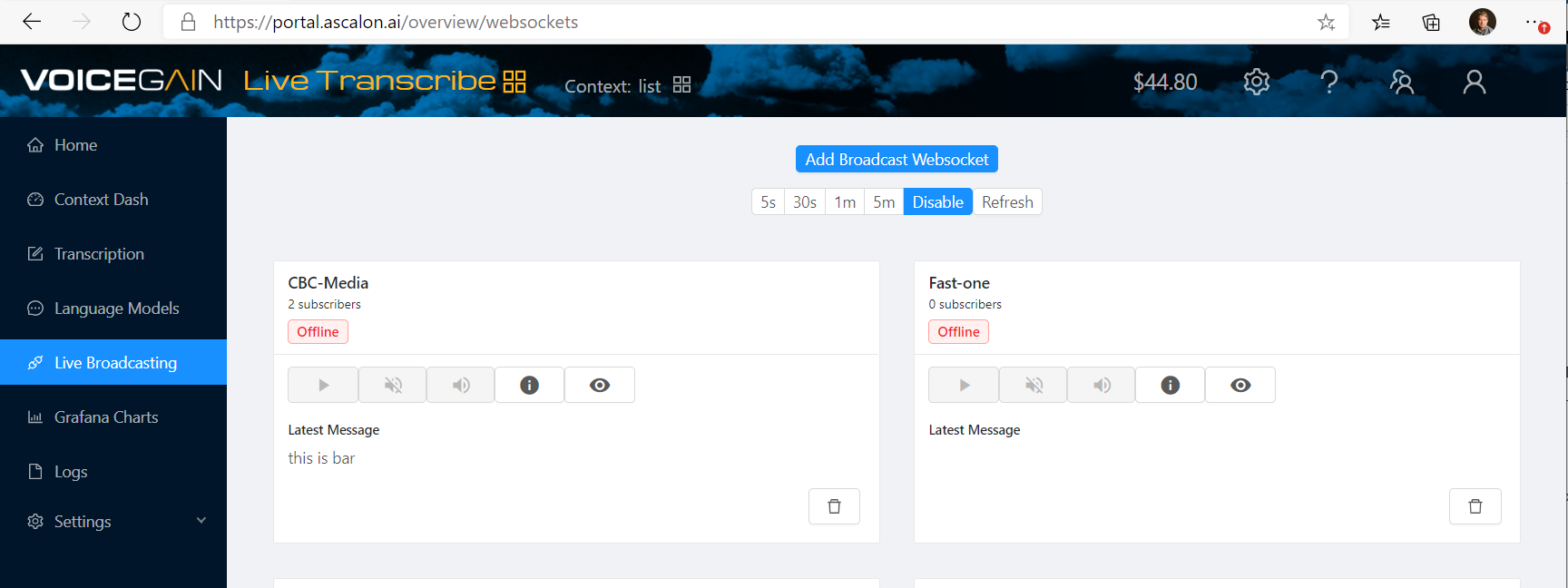1568x588 pixels.
Task: Mute audio for CBC-Media
Action: [393, 385]
